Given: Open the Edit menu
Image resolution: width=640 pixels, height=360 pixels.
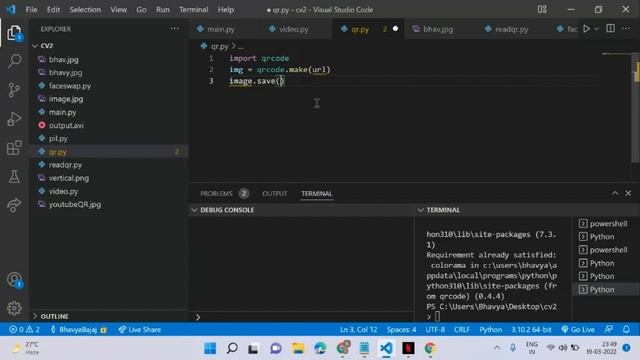Looking at the screenshot, I should 53,9.
